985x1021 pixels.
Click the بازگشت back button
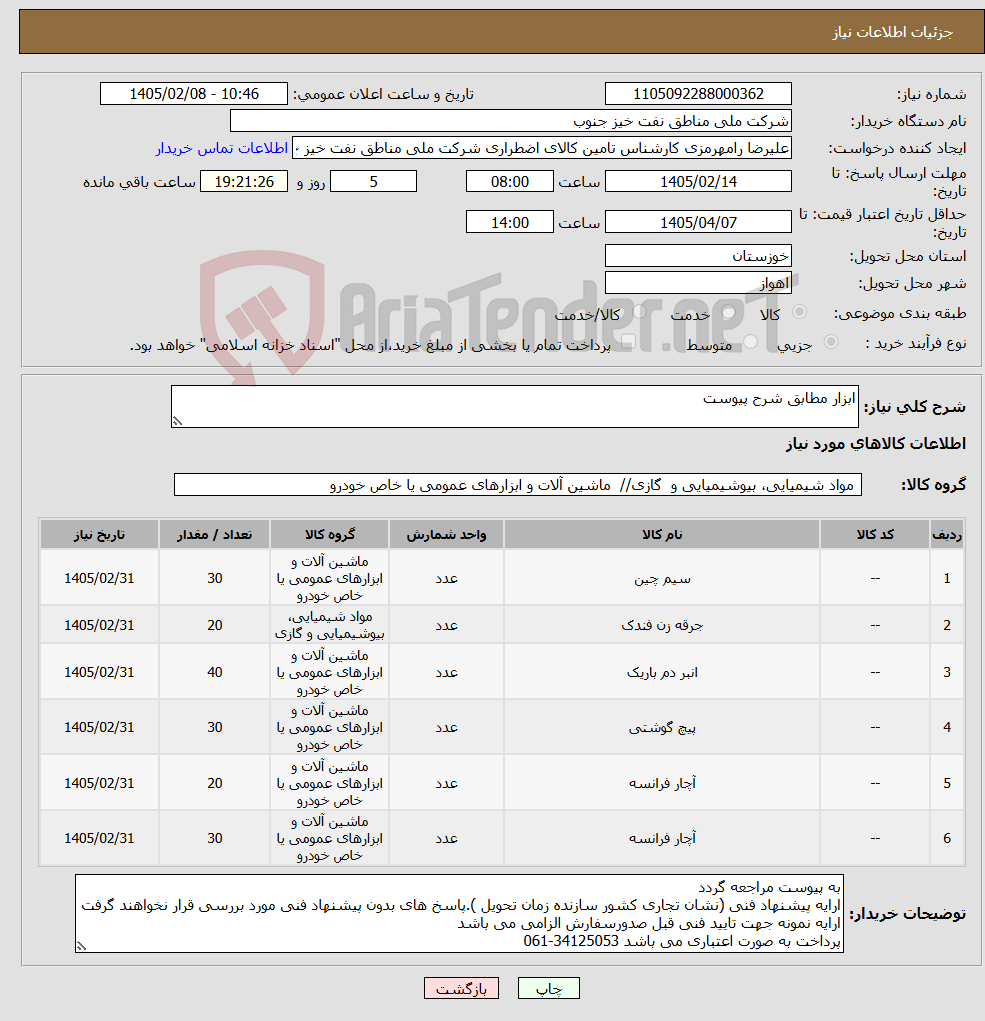click(461, 988)
